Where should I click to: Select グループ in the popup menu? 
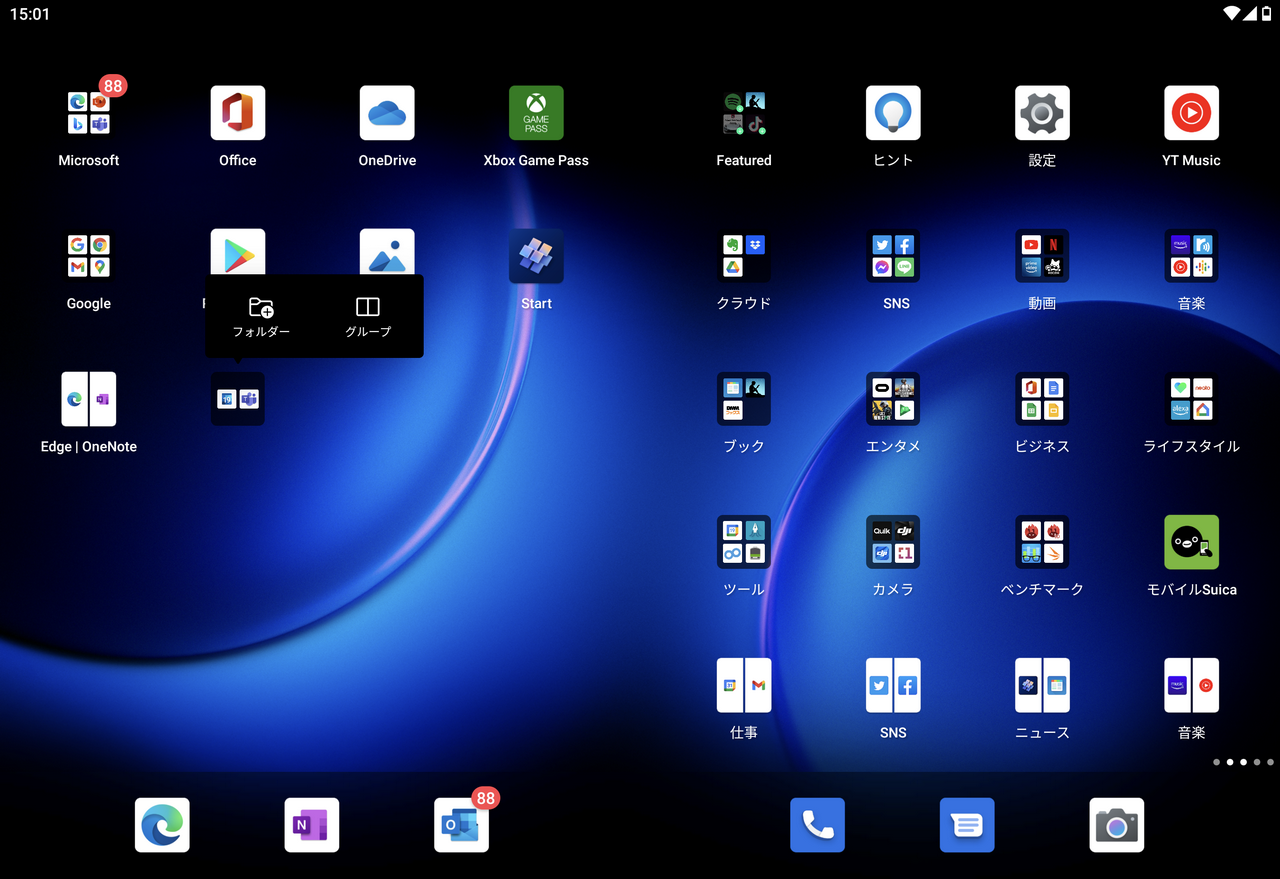368,316
